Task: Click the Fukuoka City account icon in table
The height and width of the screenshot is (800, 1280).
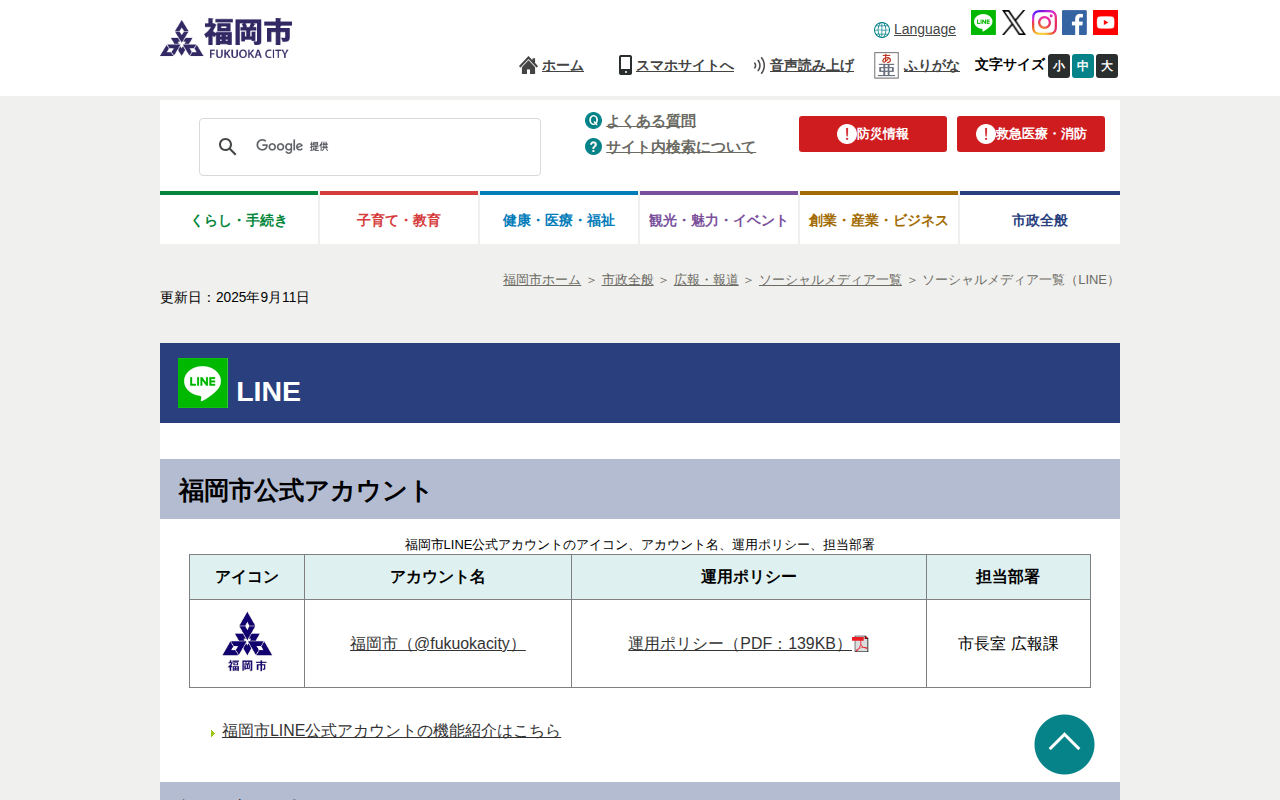Action: coord(247,642)
